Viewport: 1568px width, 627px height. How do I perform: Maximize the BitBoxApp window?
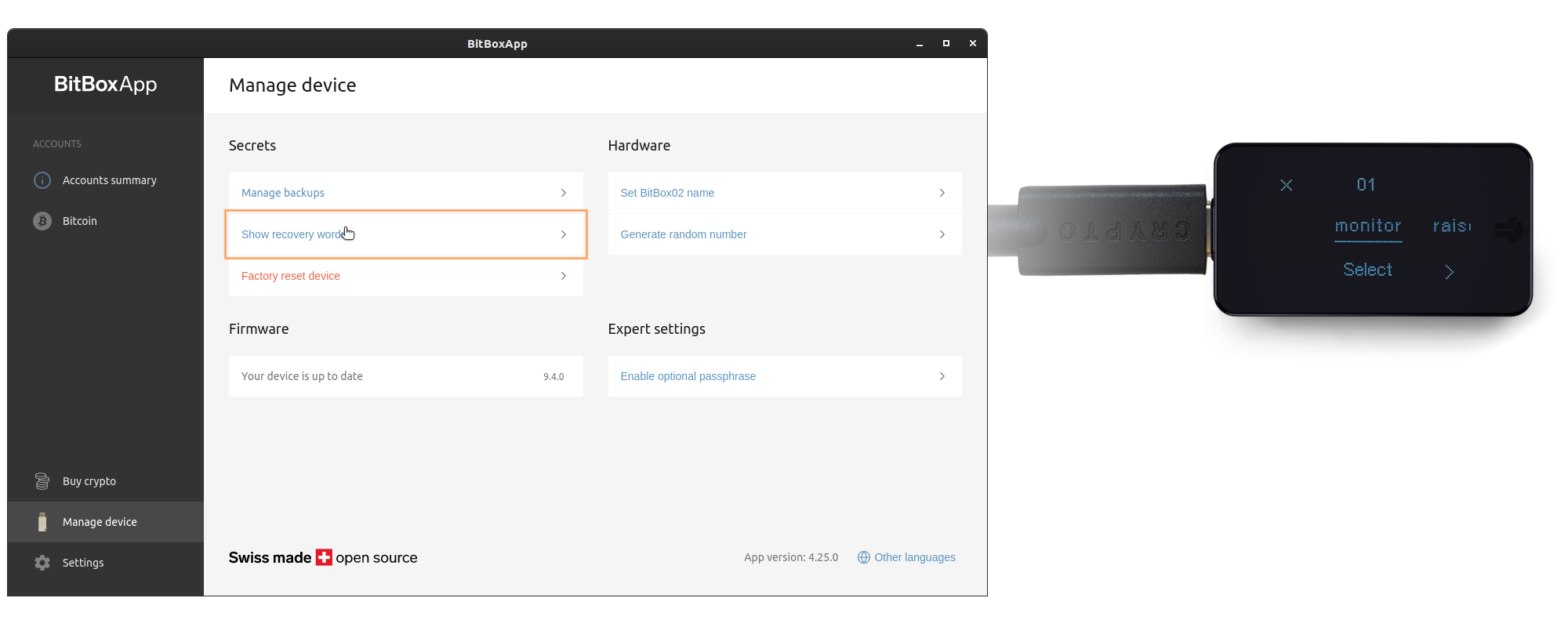click(x=946, y=44)
